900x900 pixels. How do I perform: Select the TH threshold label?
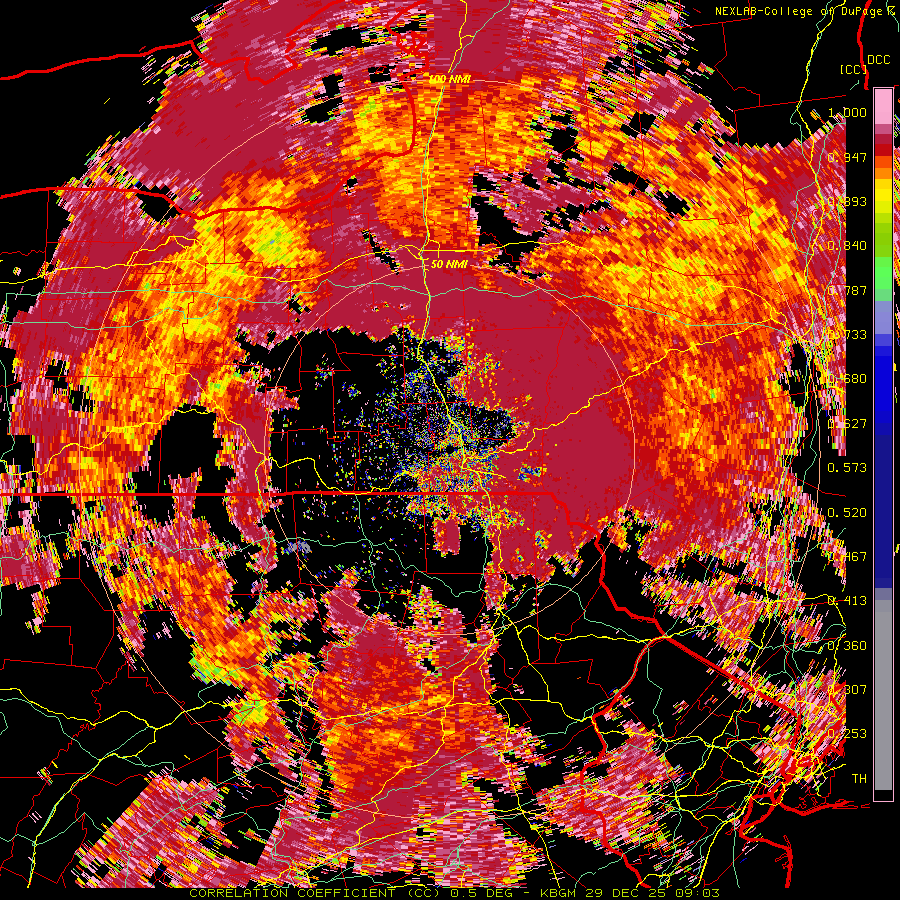pyautogui.click(x=859, y=779)
